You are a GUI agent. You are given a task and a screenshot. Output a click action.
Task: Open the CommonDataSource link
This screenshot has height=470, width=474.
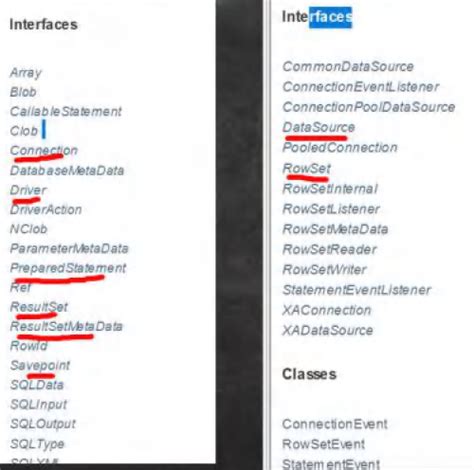coord(348,67)
